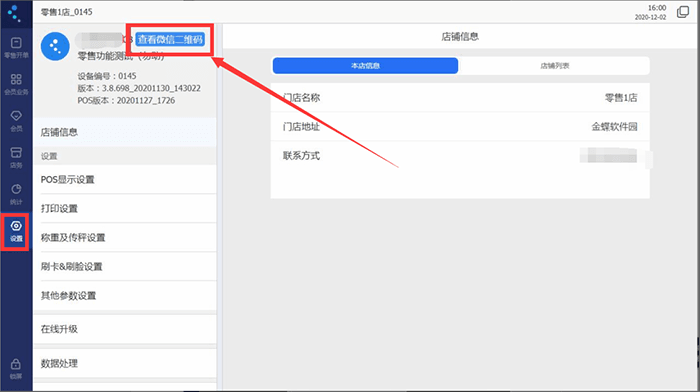This screenshot has height=392, width=700.
Task: Click the 设备编号:0145 text
Action: [x=107, y=76]
